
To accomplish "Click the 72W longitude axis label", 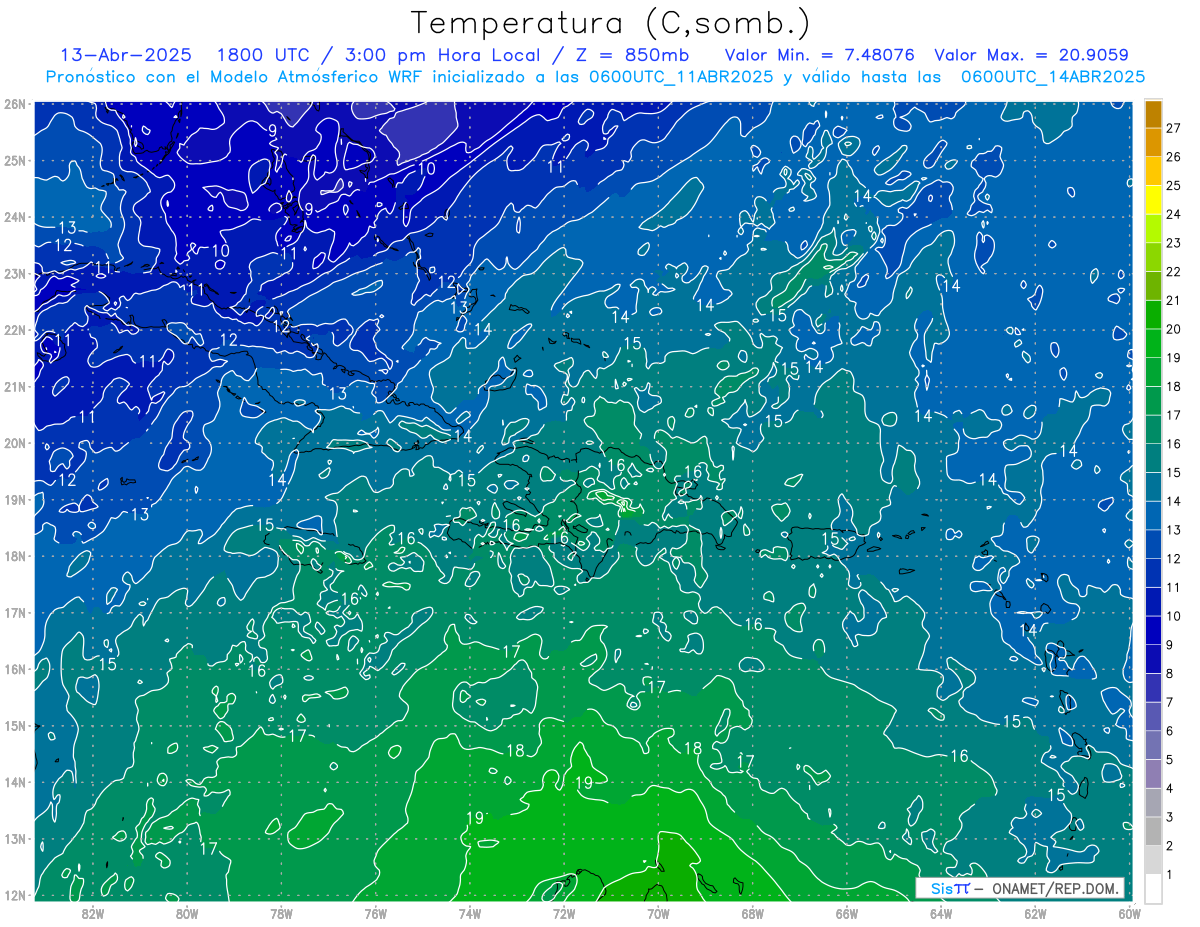I will 564,912.
